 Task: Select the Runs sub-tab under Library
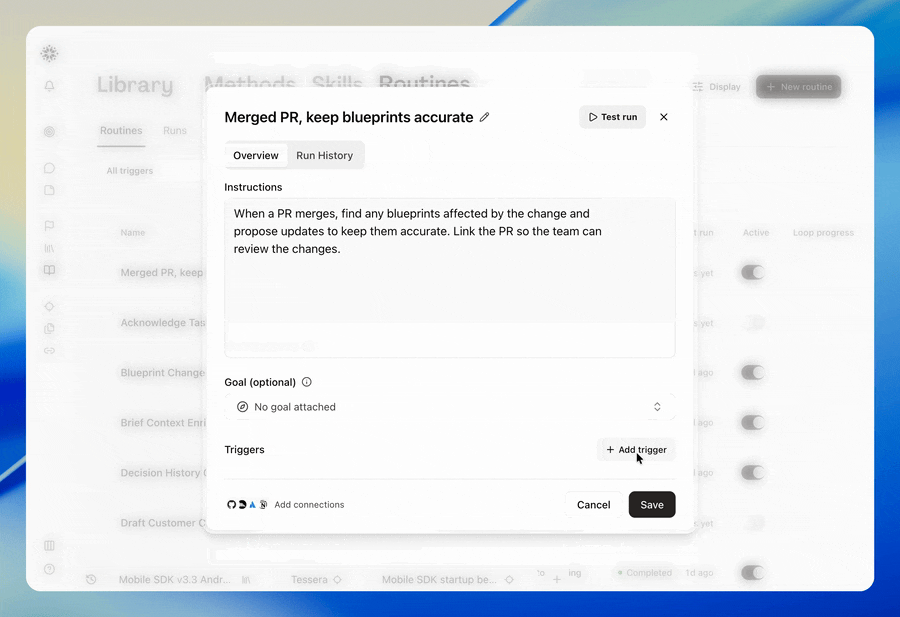174,131
